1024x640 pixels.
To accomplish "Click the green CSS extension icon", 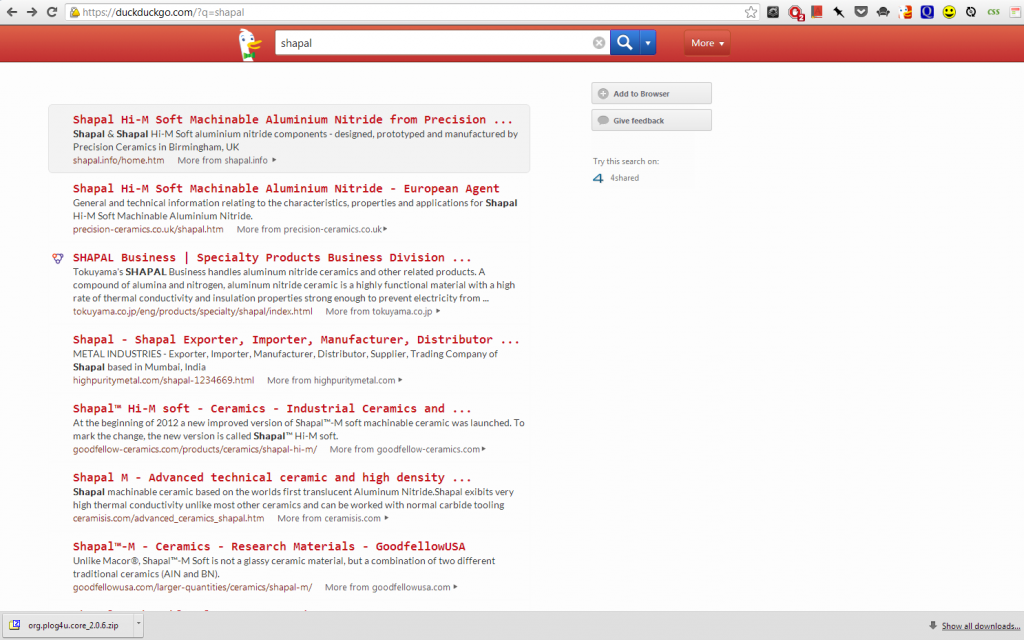I will coord(993,12).
